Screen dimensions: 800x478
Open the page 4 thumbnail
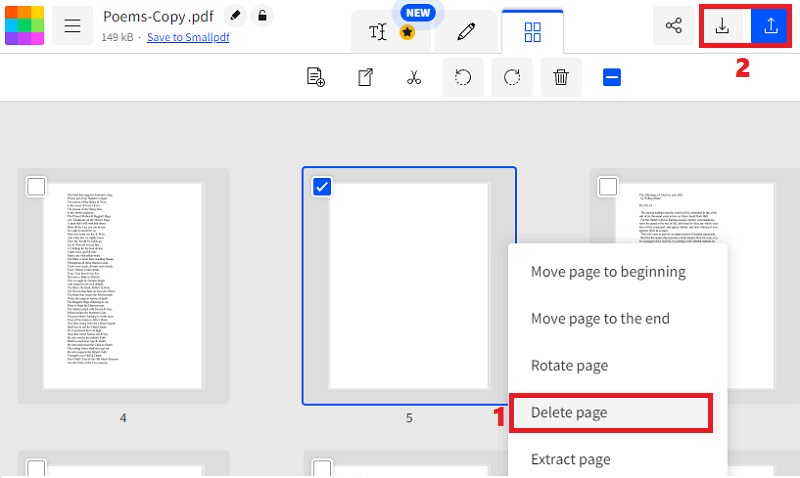point(123,286)
